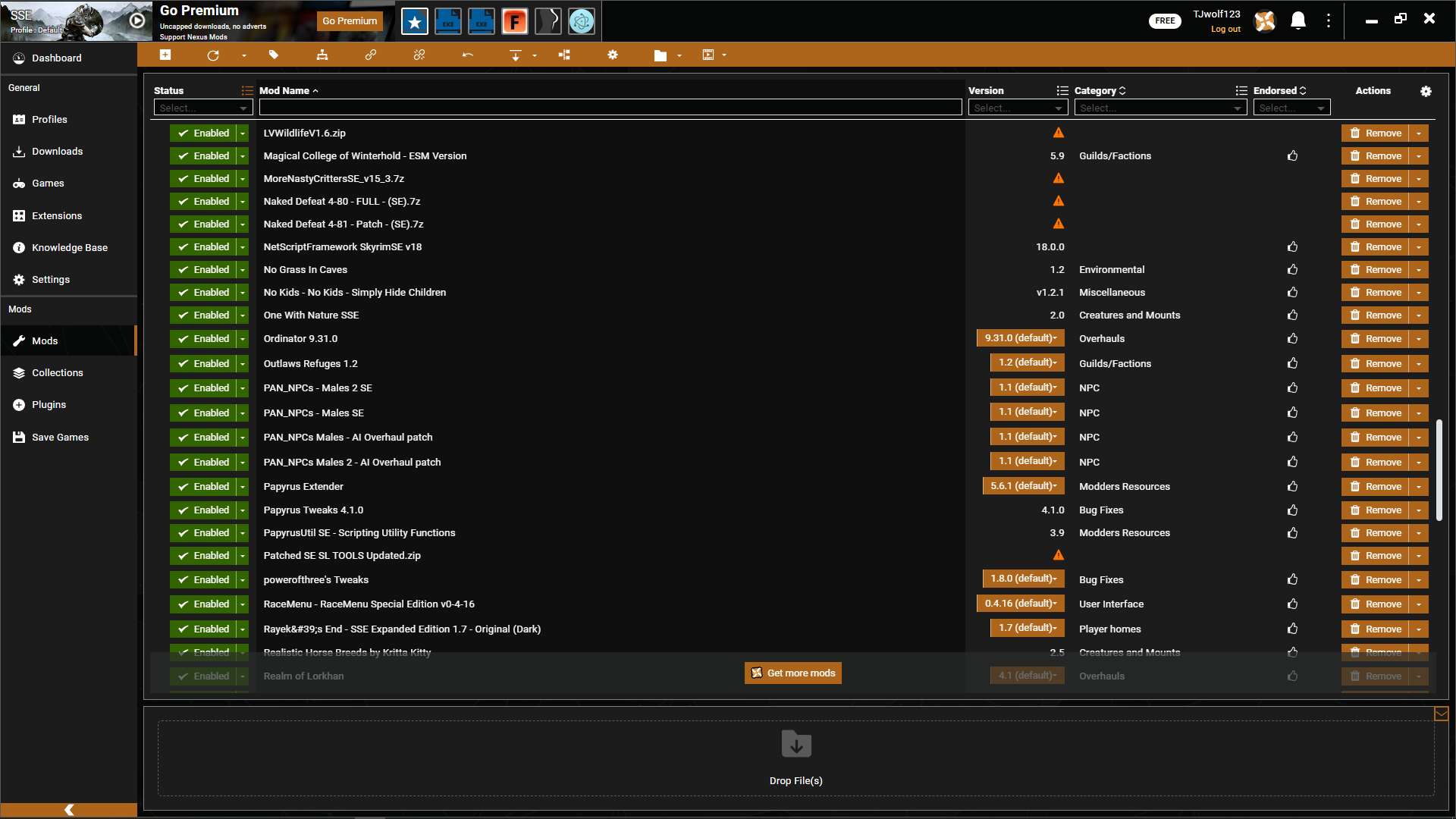
Task: Launch the orange F tool in the top bar
Action: pyautogui.click(x=515, y=21)
